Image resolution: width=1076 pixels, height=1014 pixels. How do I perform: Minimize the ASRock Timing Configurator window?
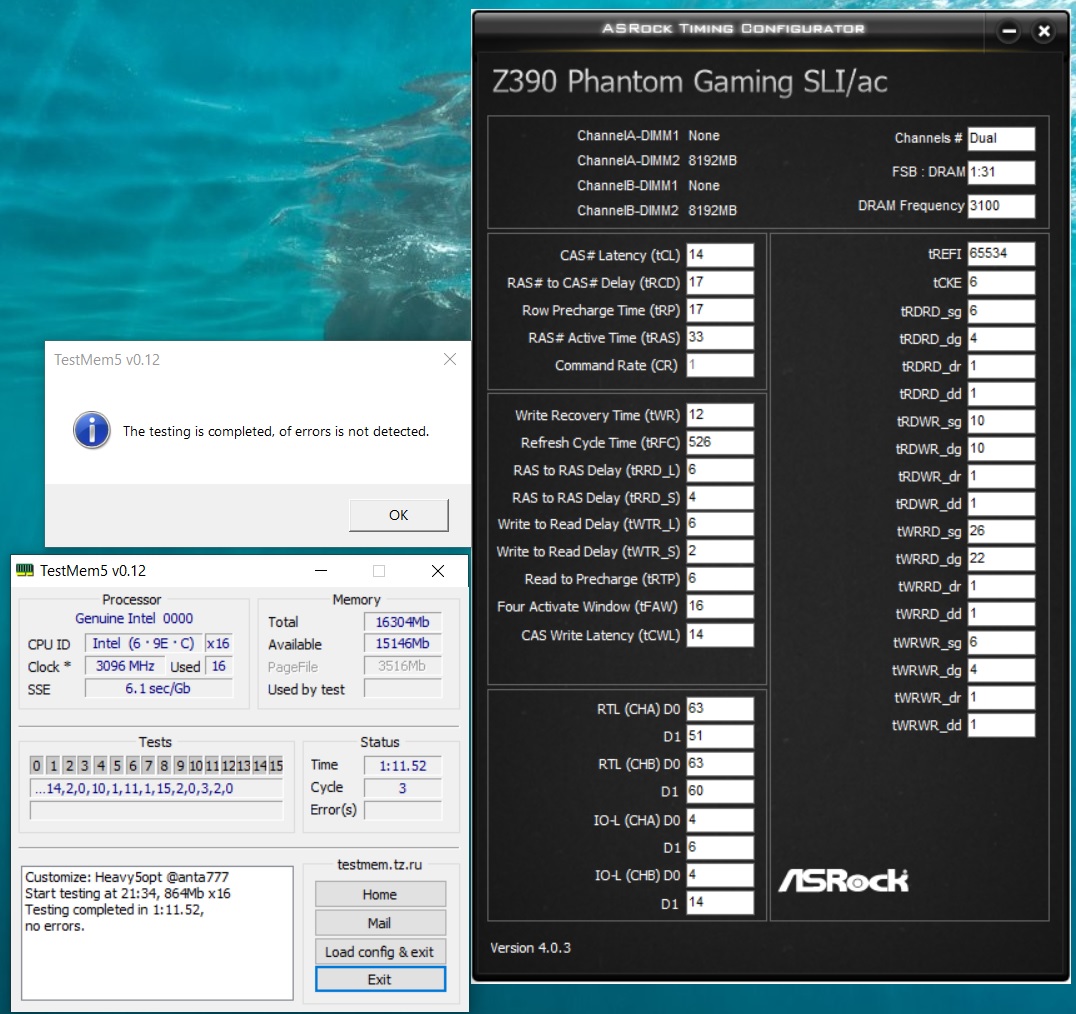pyautogui.click(x=1008, y=31)
